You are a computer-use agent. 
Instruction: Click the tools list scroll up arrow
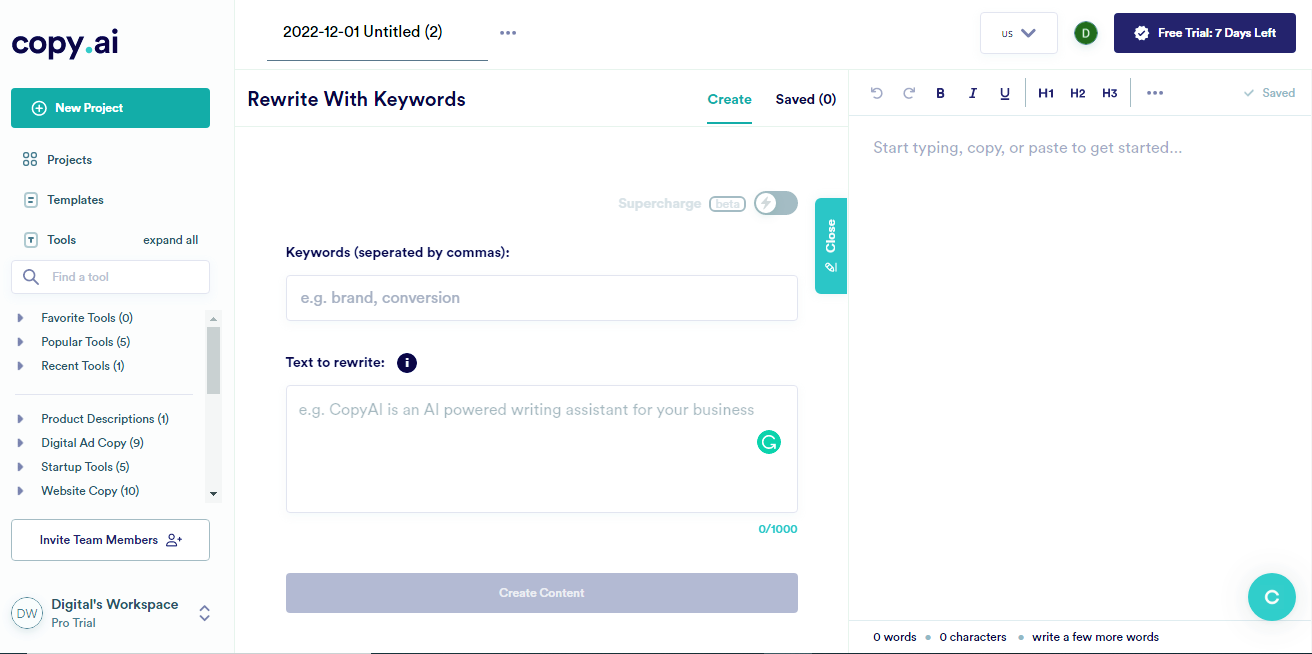(213, 318)
